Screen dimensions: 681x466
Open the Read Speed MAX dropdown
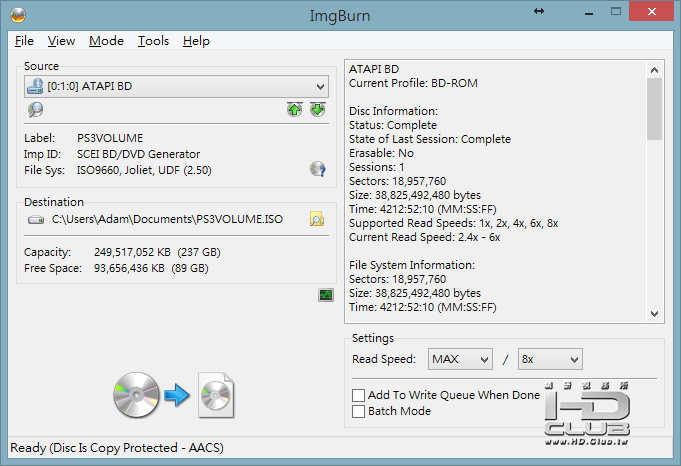[460, 359]
